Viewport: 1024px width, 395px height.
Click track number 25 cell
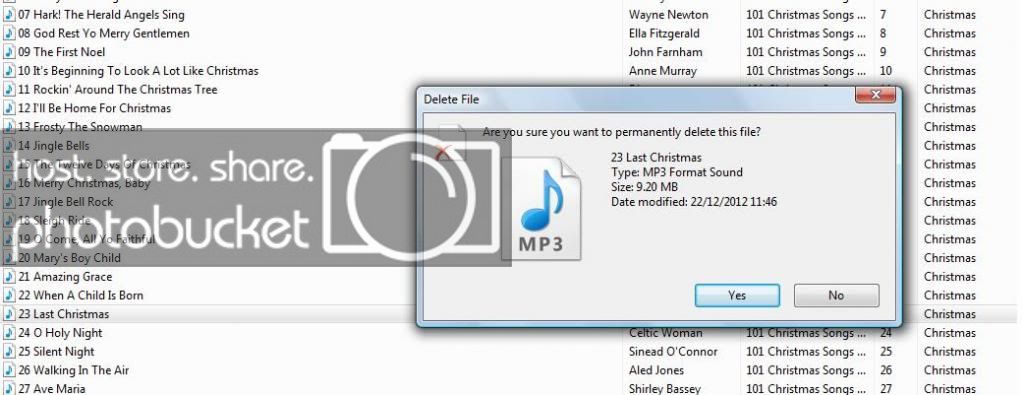click(x=886, y=351)
